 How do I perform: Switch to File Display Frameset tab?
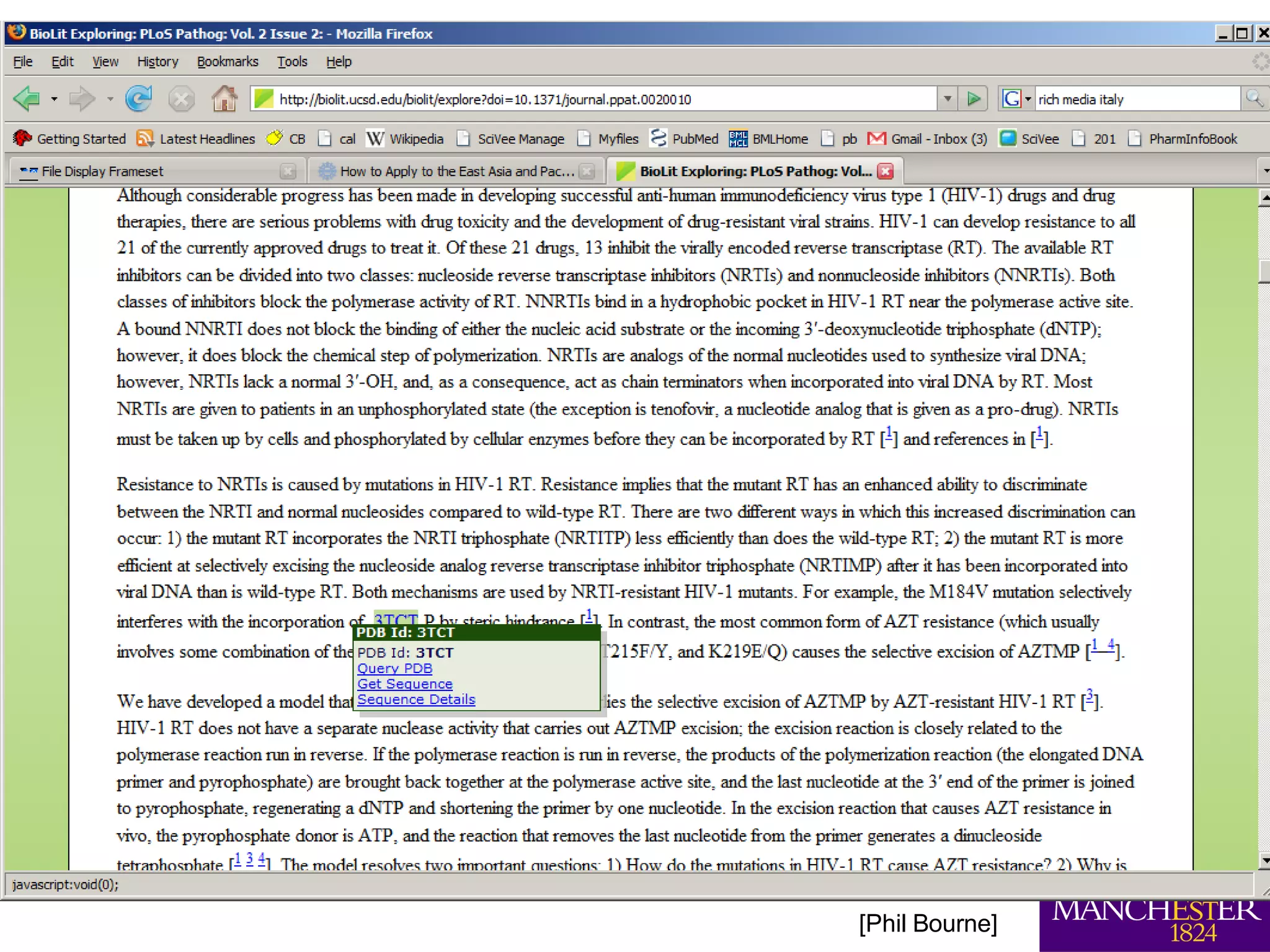pos(102,172)
